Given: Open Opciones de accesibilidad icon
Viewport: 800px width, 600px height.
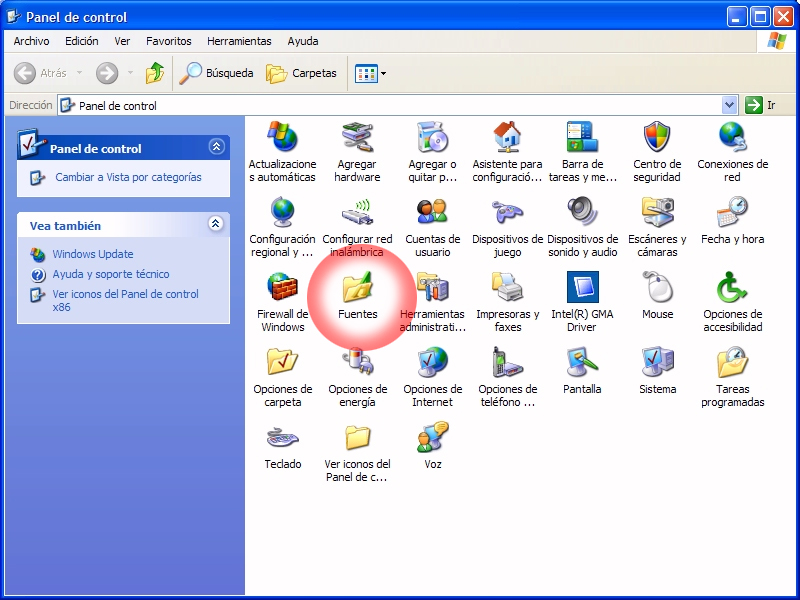Looking at the screenshot, I should 732,287.
